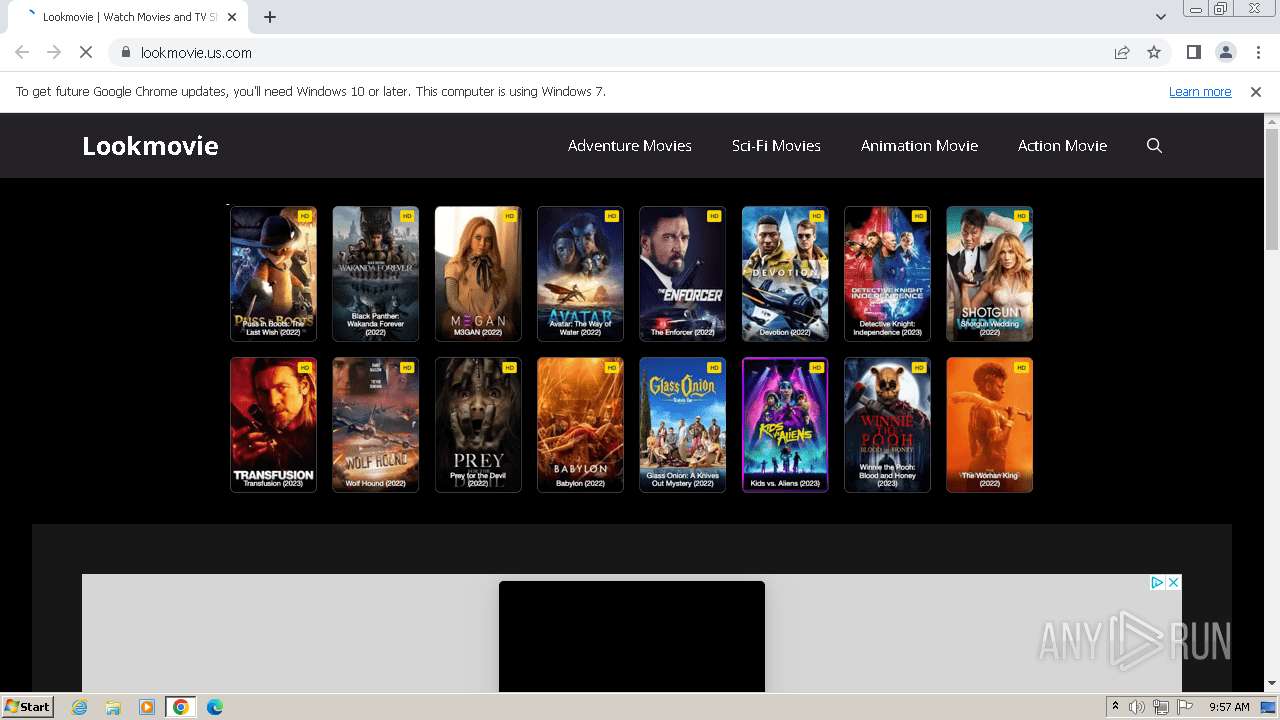Viewport: 1280px width, 720px height.
Task: Open Puss in Boots: The Last Wish poster
Action: 273,274
